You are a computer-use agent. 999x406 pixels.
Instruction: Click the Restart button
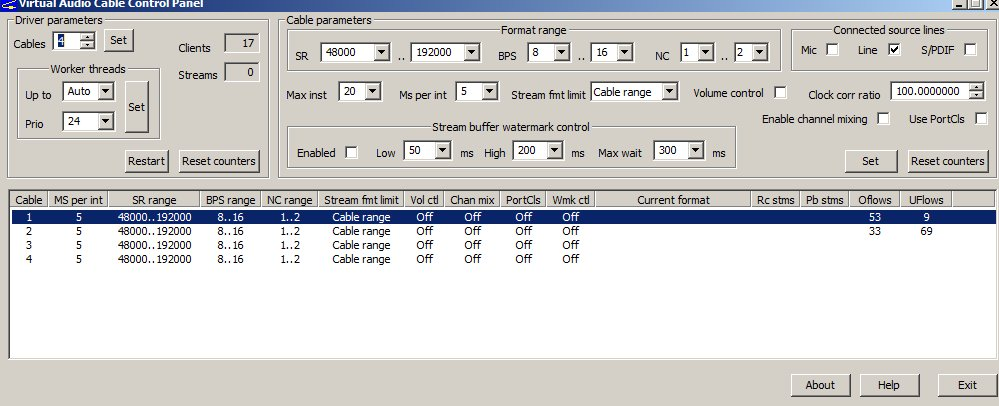click(147, 161)
